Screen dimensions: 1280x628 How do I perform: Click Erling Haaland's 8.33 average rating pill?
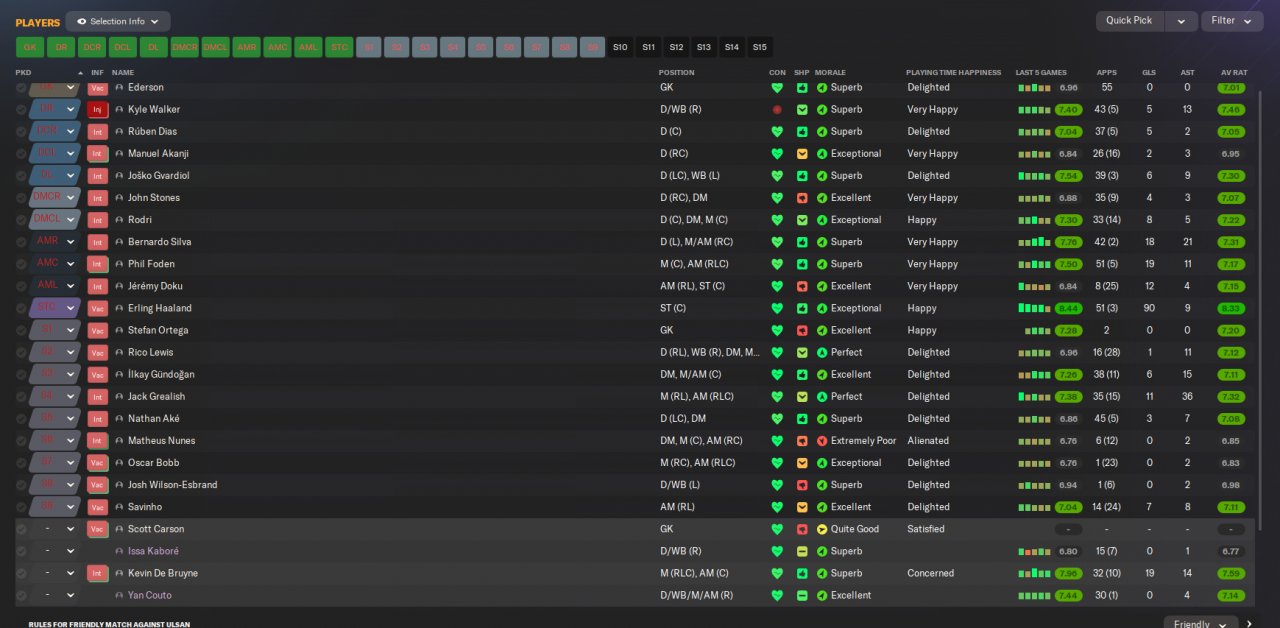(x=1232, y=308)
